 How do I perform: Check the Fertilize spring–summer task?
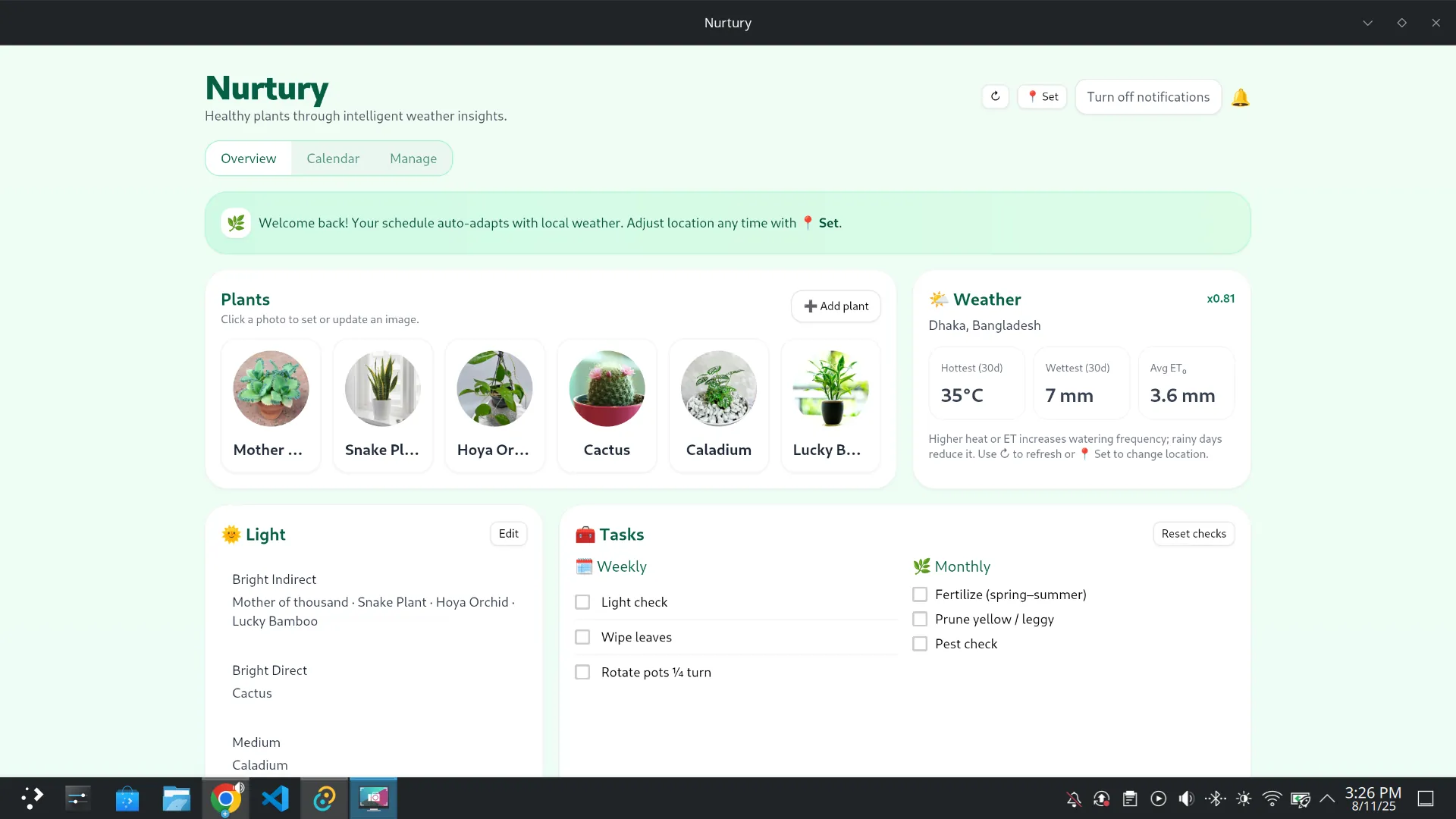point(920,595)
